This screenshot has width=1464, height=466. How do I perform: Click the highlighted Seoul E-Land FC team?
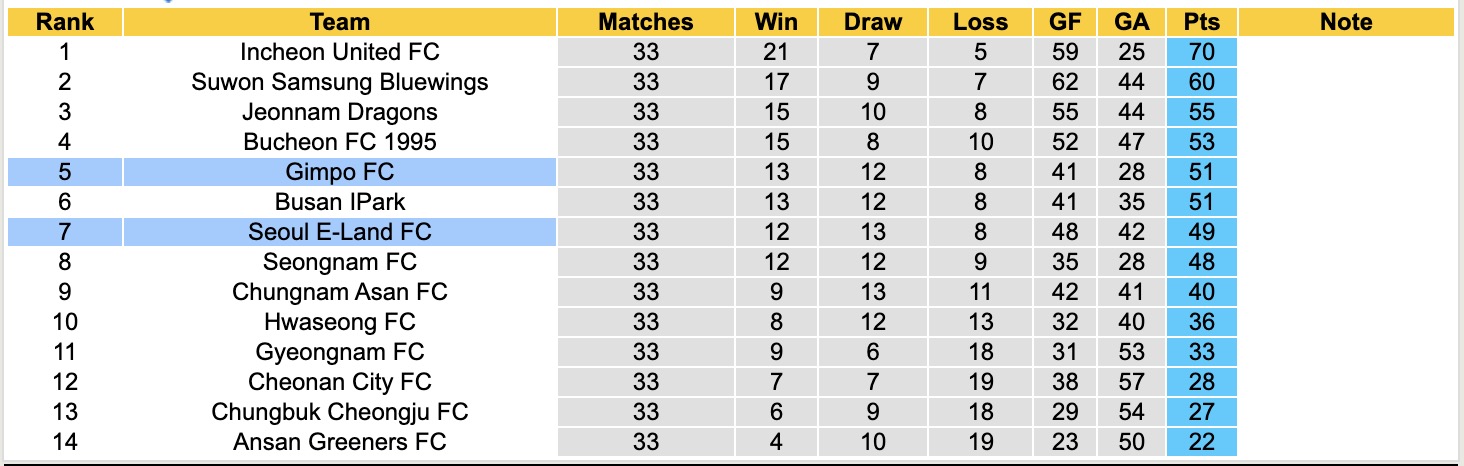click(340, 232)
